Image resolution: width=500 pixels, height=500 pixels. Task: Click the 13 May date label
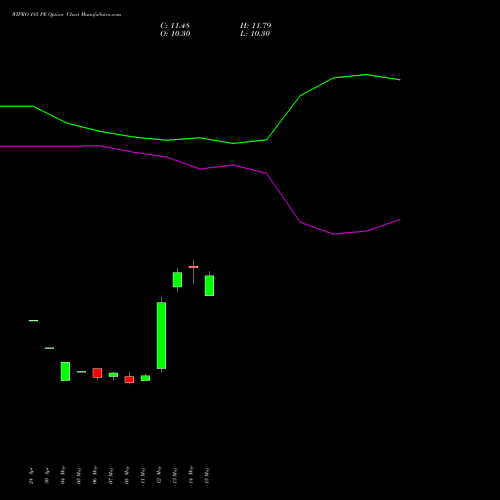click(175, 475)
